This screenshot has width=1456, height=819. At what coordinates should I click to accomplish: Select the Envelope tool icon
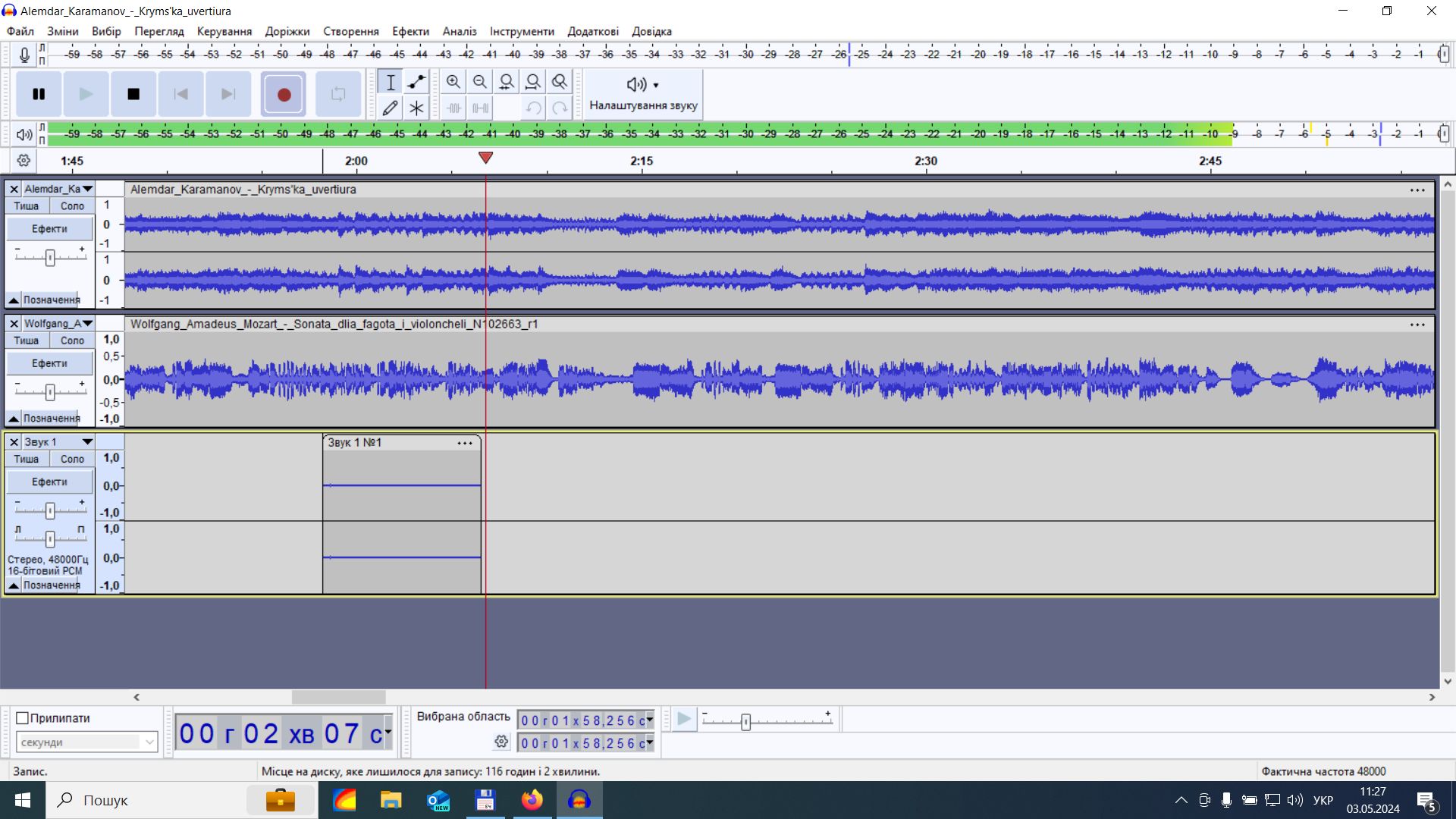coord(416,82)
